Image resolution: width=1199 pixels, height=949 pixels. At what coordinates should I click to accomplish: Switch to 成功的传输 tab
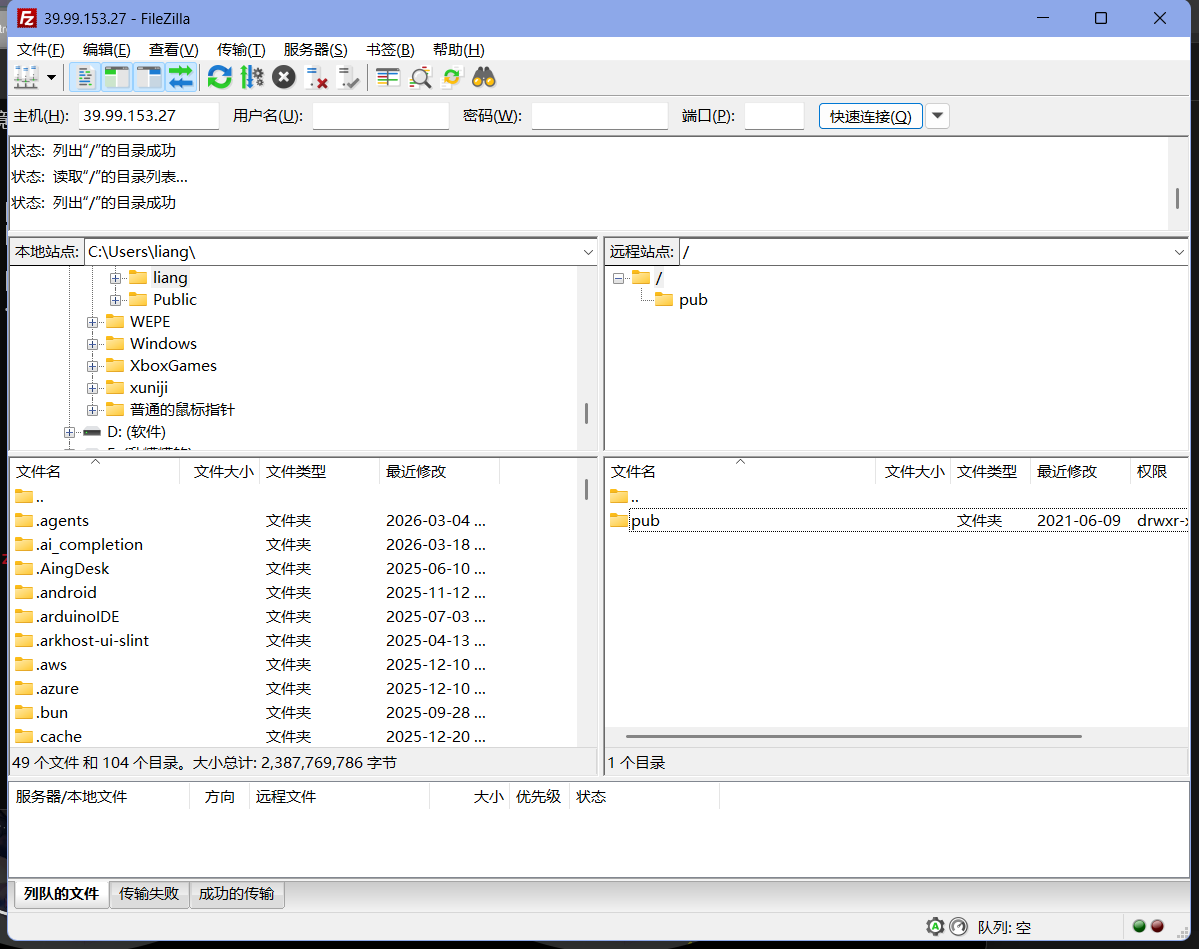236,894
